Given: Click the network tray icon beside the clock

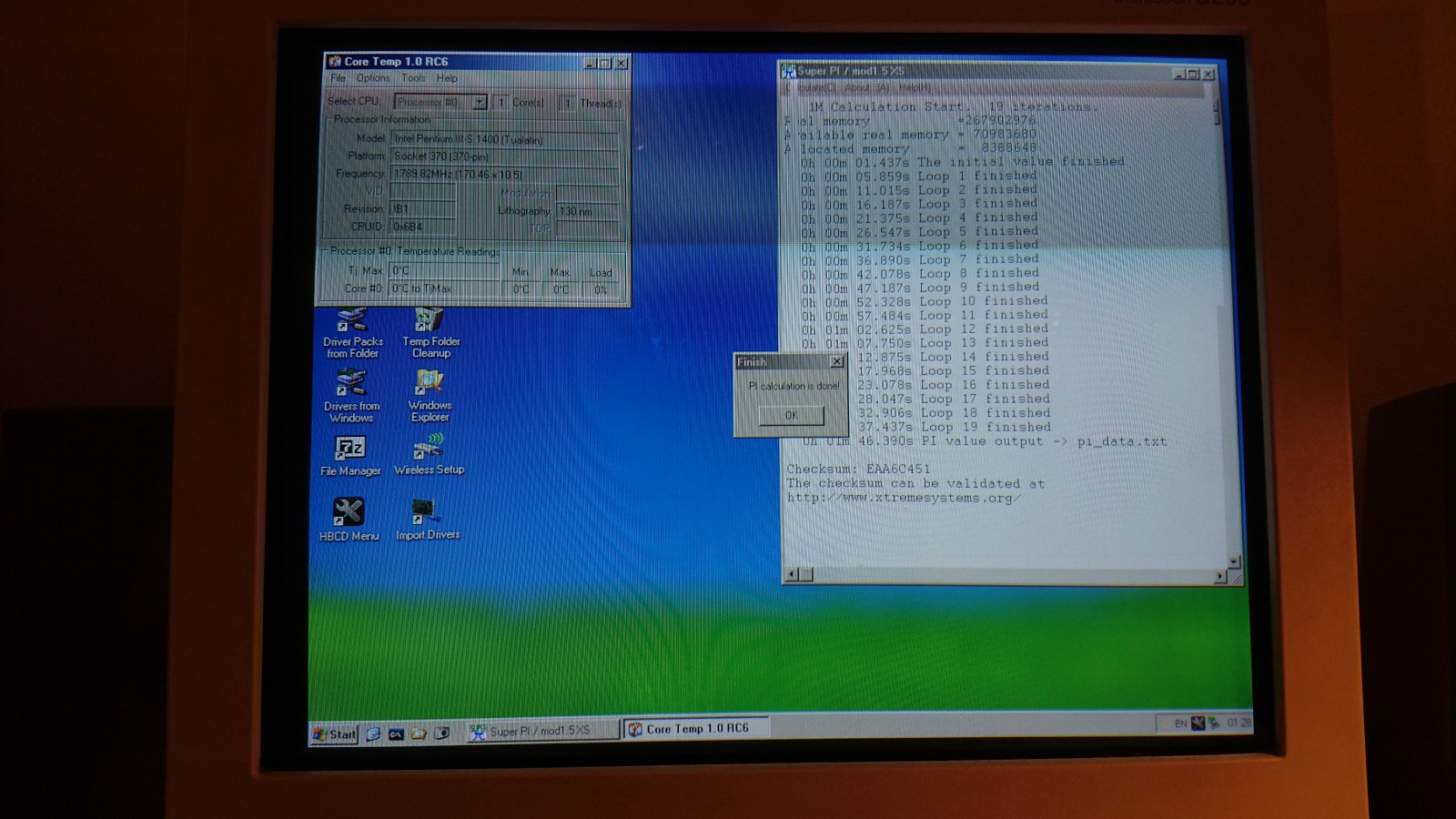Looking at the screenshot, I should (x=1214, y=723).
